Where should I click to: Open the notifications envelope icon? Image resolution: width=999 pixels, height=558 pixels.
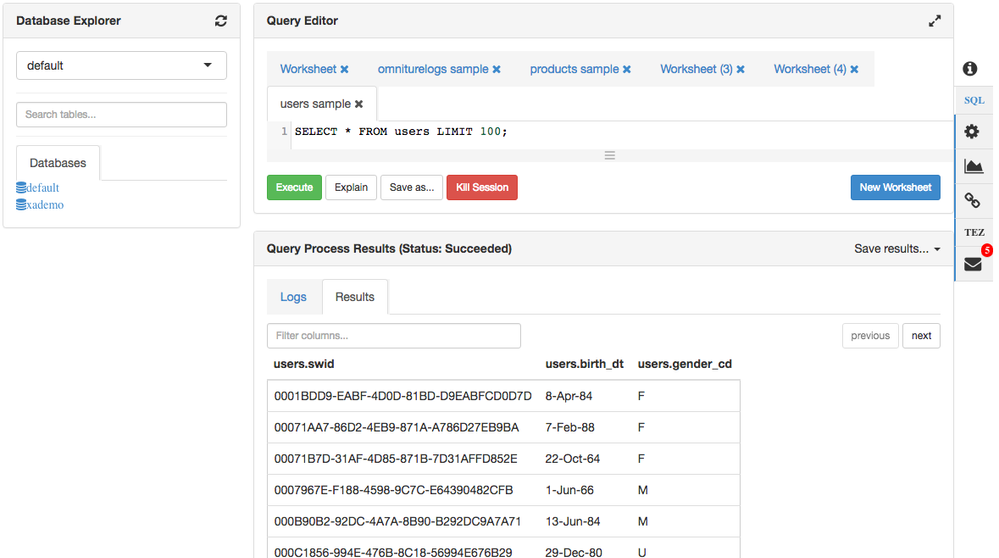click(972, 265)
